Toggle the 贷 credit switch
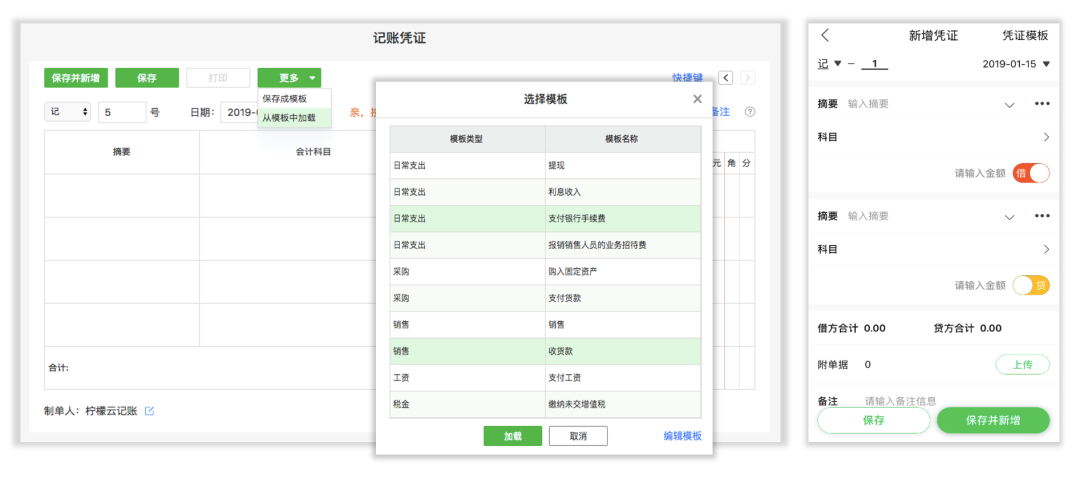1080x478 pixels. [1031, 285]
